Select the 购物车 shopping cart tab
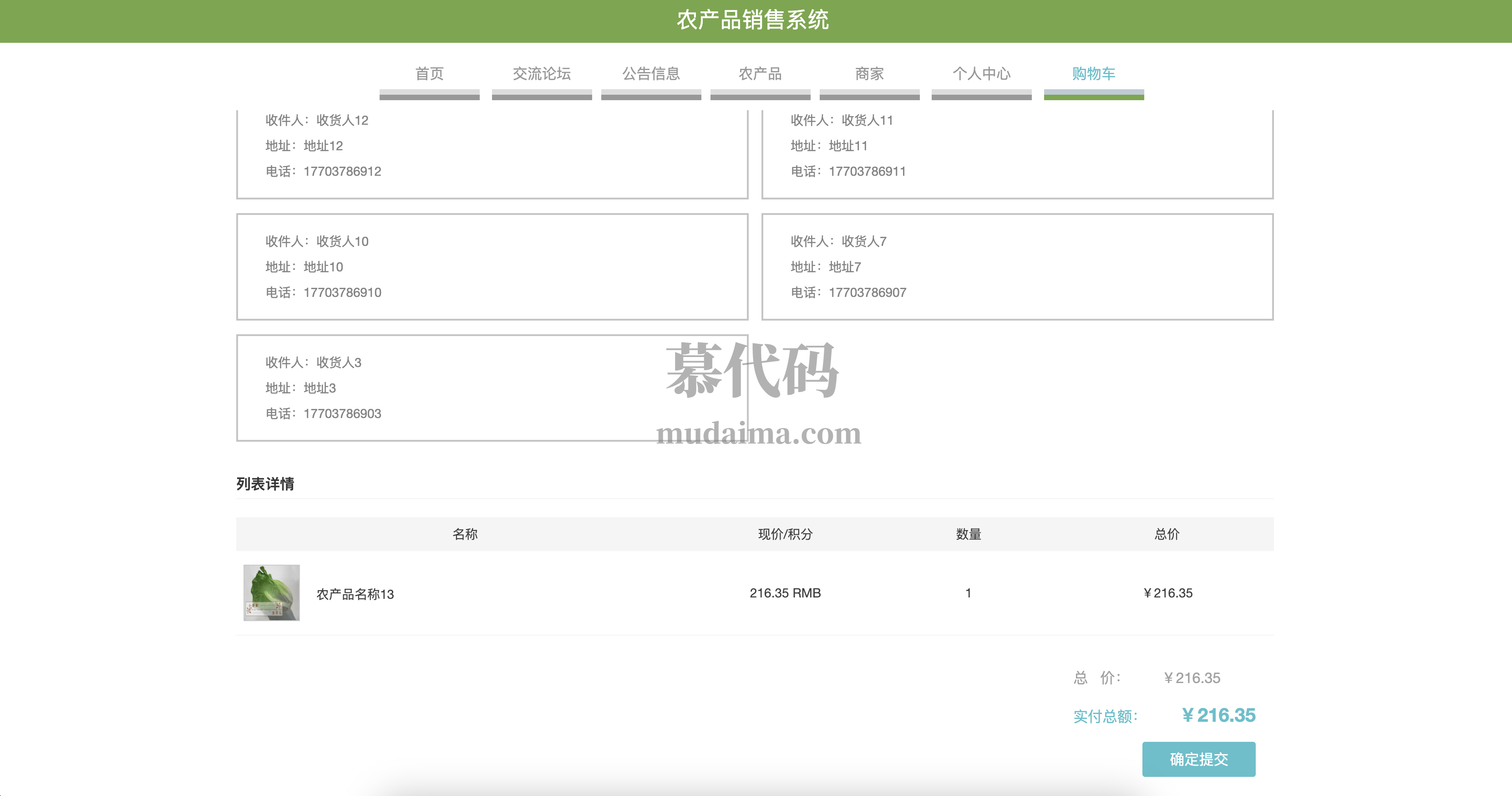Image resolution: width=1512 pixels, height=796 pixels. tap(1093, 74)
